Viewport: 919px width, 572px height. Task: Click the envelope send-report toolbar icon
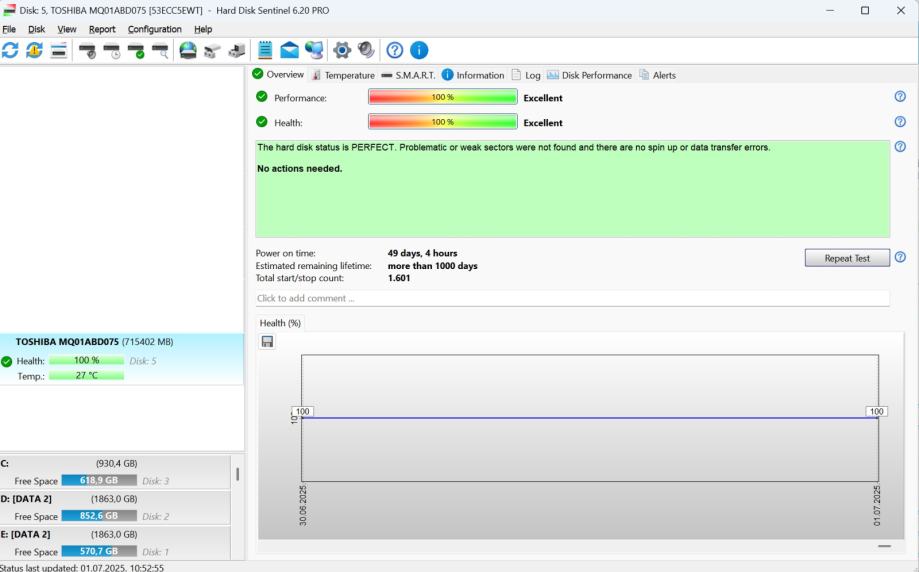click(289, 51)
